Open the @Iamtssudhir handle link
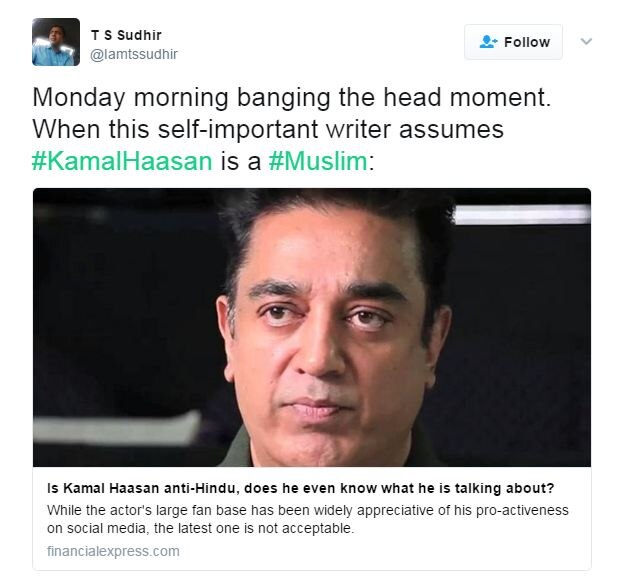The width and height of the screenshot is (624, 582). click(134, 54)
